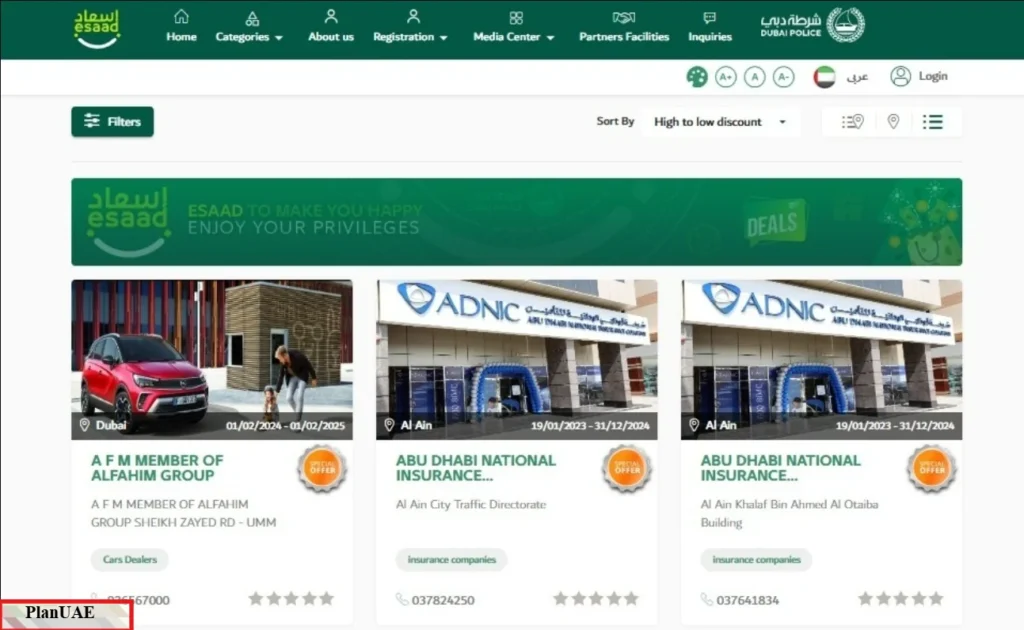Increase font size with A+ button
Screen dimensions: 1024x630
pyautogui.click(x=726, y=77)
